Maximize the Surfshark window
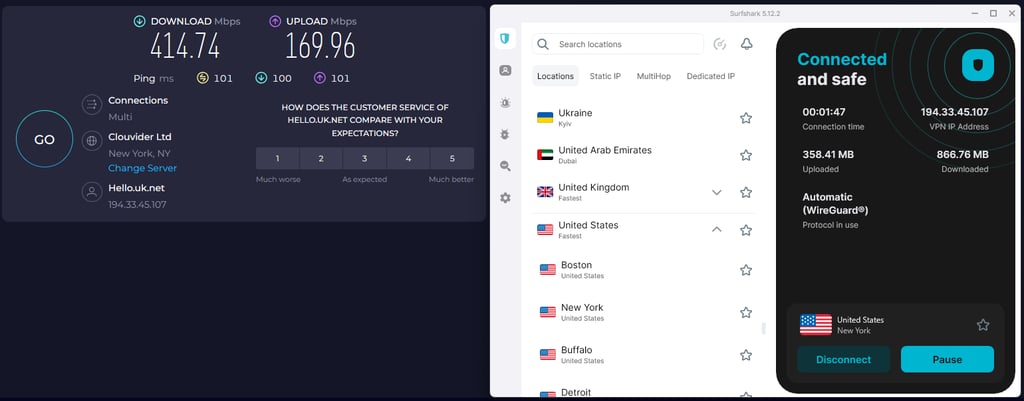Viewport: 1024px width, 401px height. tap(993, 13)
